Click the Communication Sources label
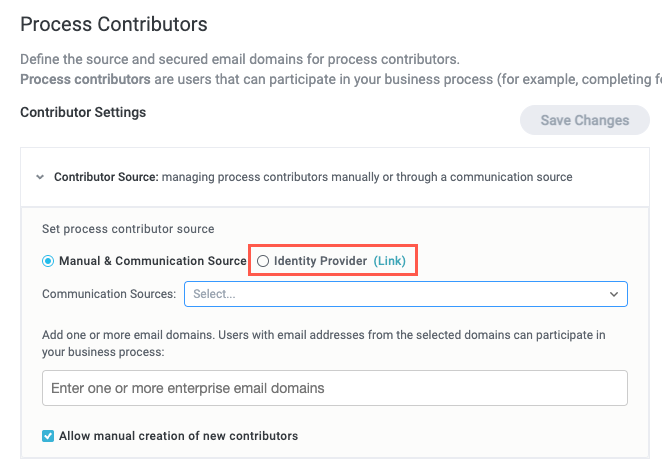The image size is (662, 475). [x=109, y=294]
